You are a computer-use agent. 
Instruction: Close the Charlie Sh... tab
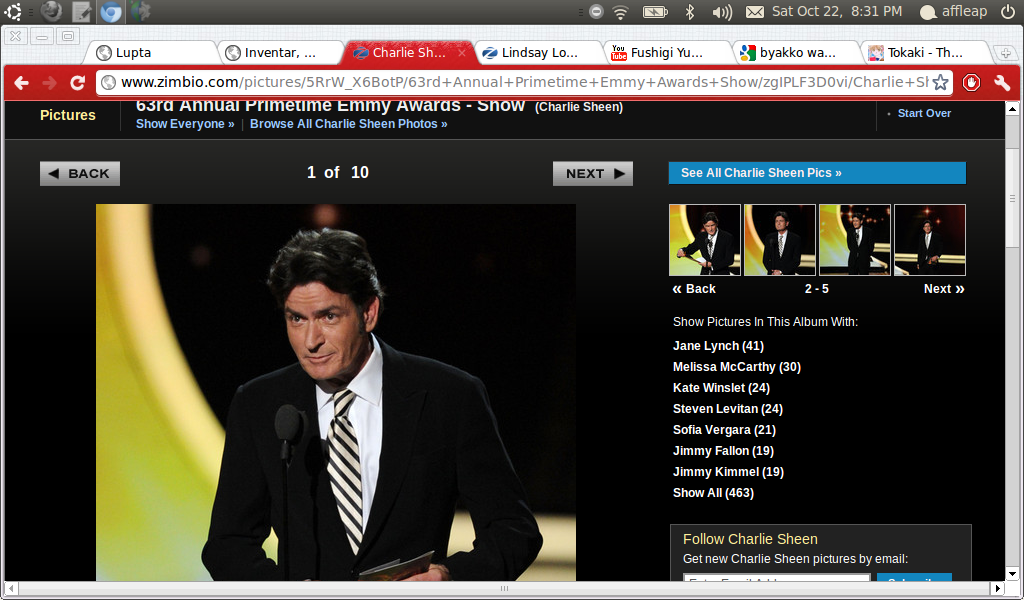click(x=462, y=53)
